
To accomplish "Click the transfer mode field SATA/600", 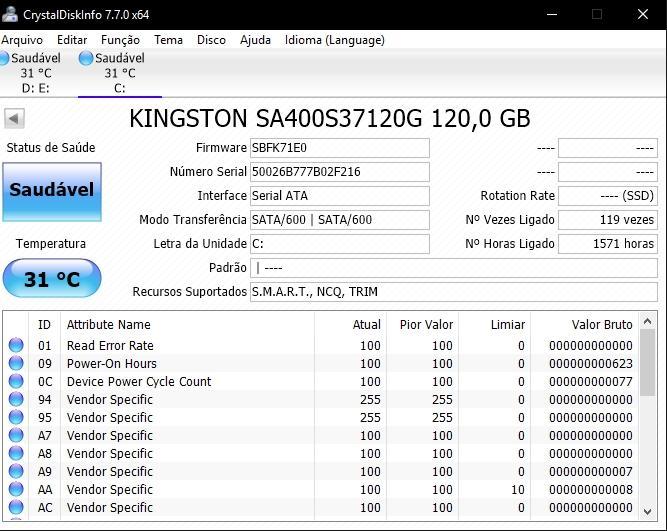I will 339,220.
